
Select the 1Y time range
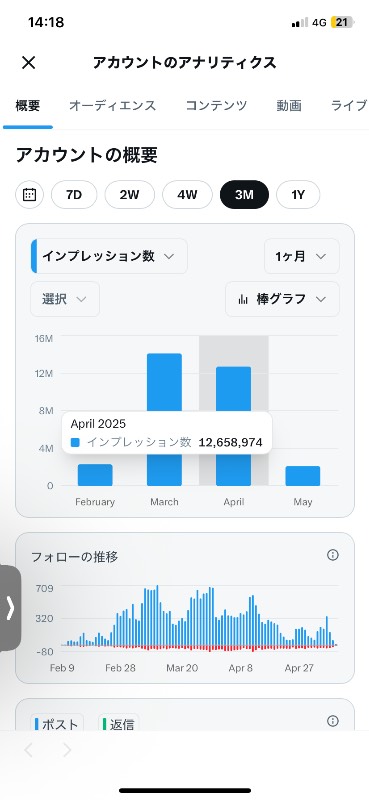point(298,194)
